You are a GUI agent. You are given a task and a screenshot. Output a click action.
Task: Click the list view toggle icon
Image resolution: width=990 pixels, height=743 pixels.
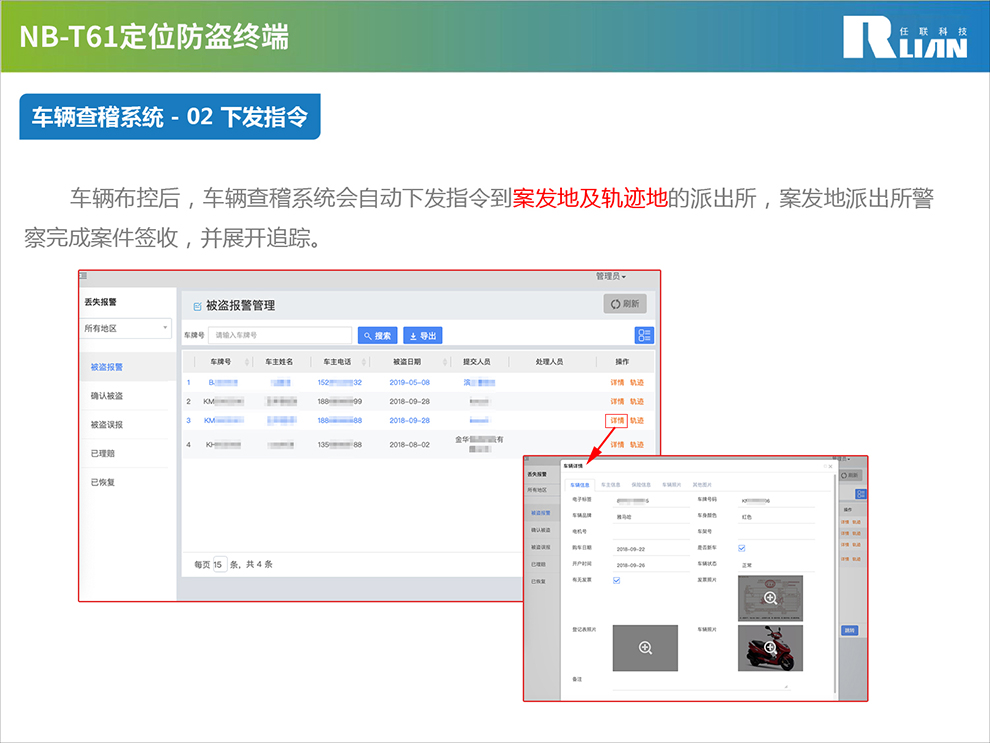pyautogui.click(x=645, y=336)
